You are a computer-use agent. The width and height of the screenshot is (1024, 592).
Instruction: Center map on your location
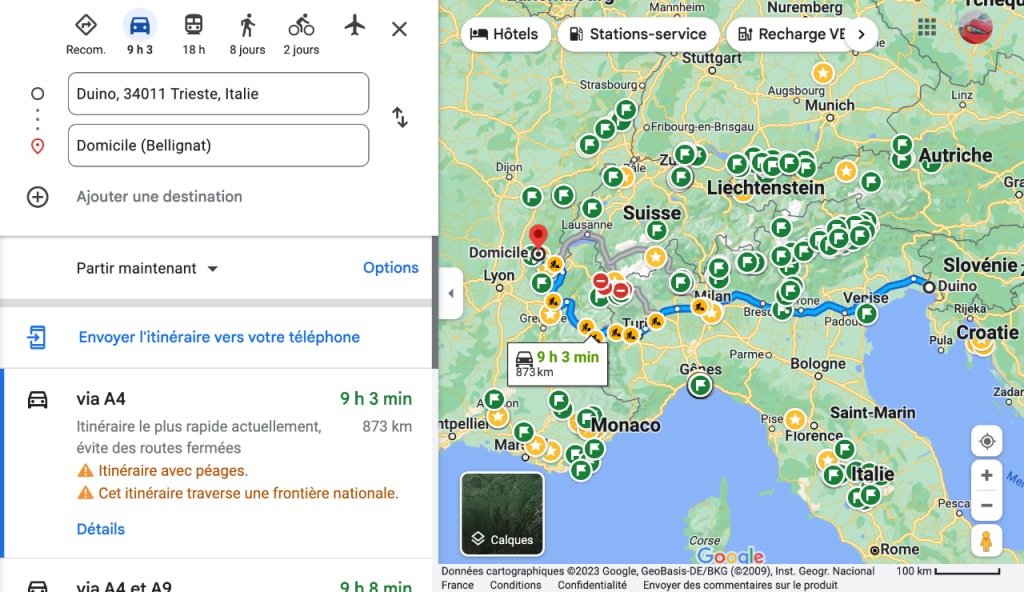pos(987,442)
